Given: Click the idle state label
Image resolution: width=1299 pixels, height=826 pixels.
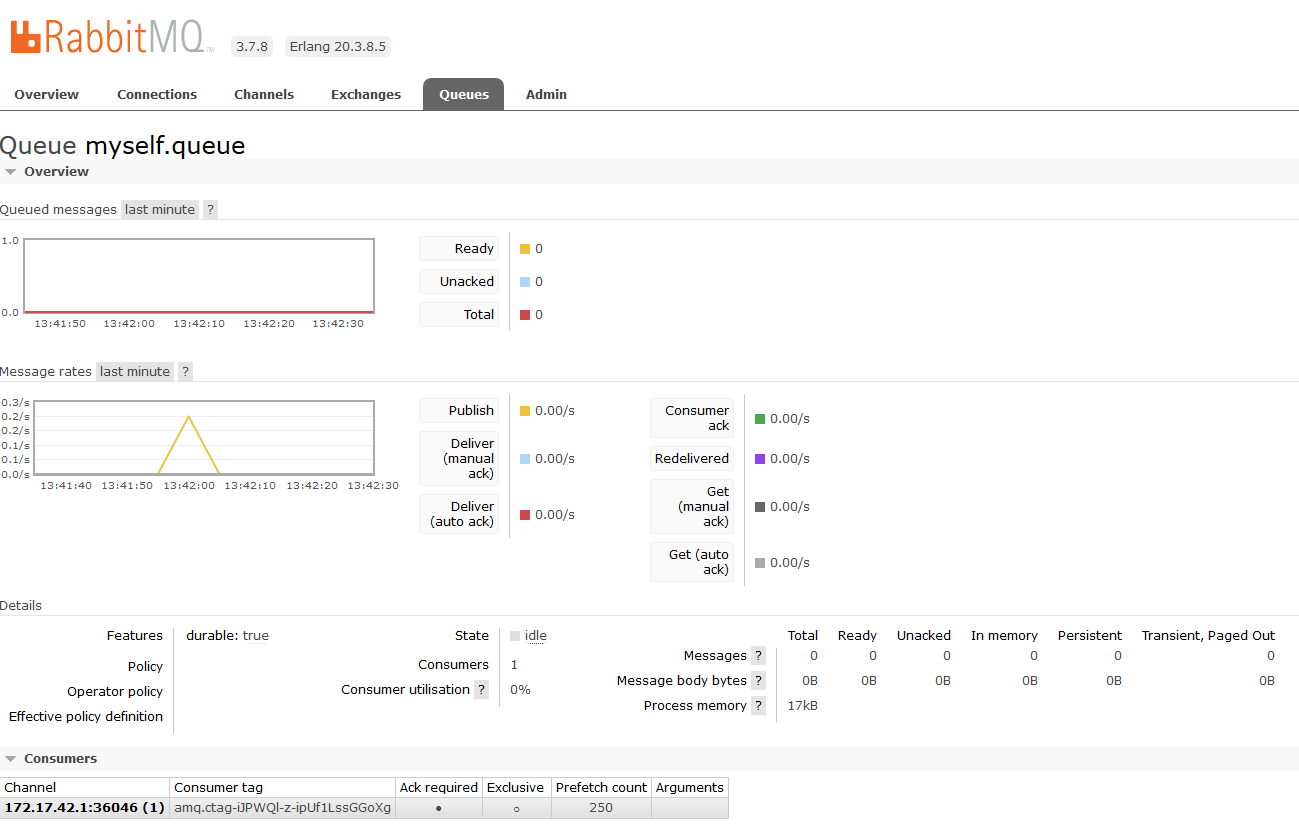Looking at the screenshot, I should click(x=536, y=636).
